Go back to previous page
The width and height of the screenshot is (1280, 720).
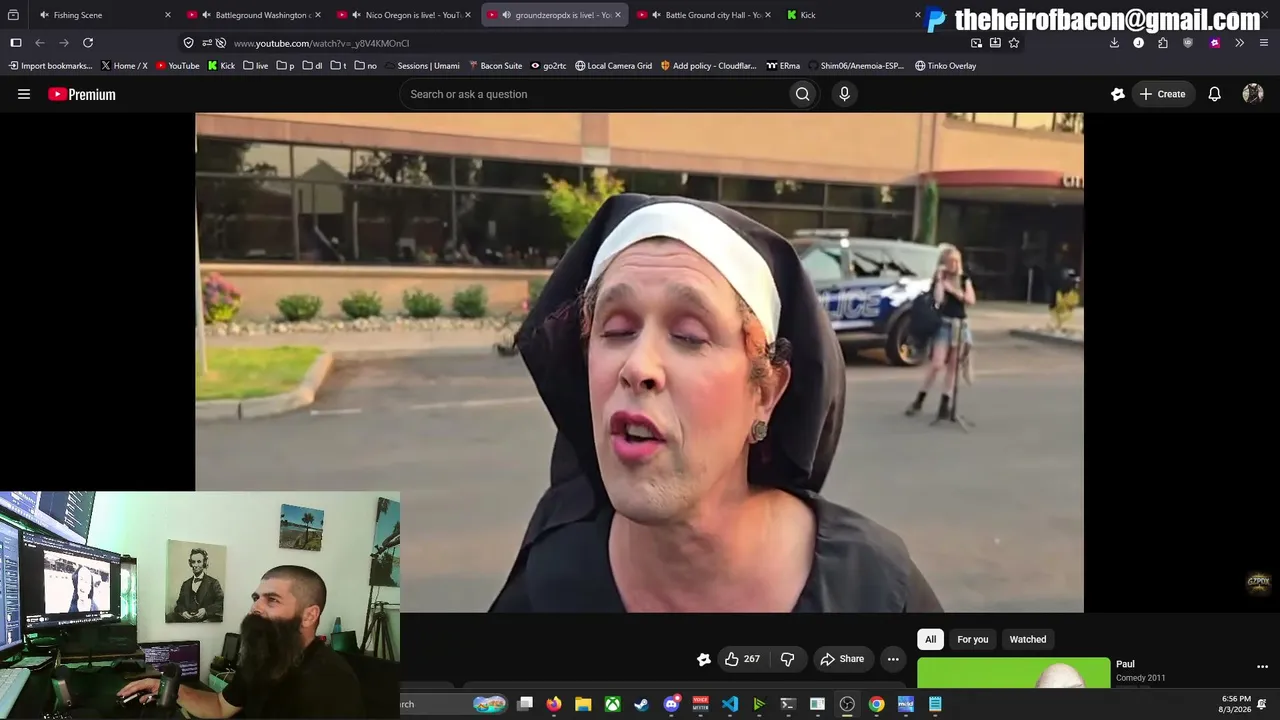tap(40, 43)
